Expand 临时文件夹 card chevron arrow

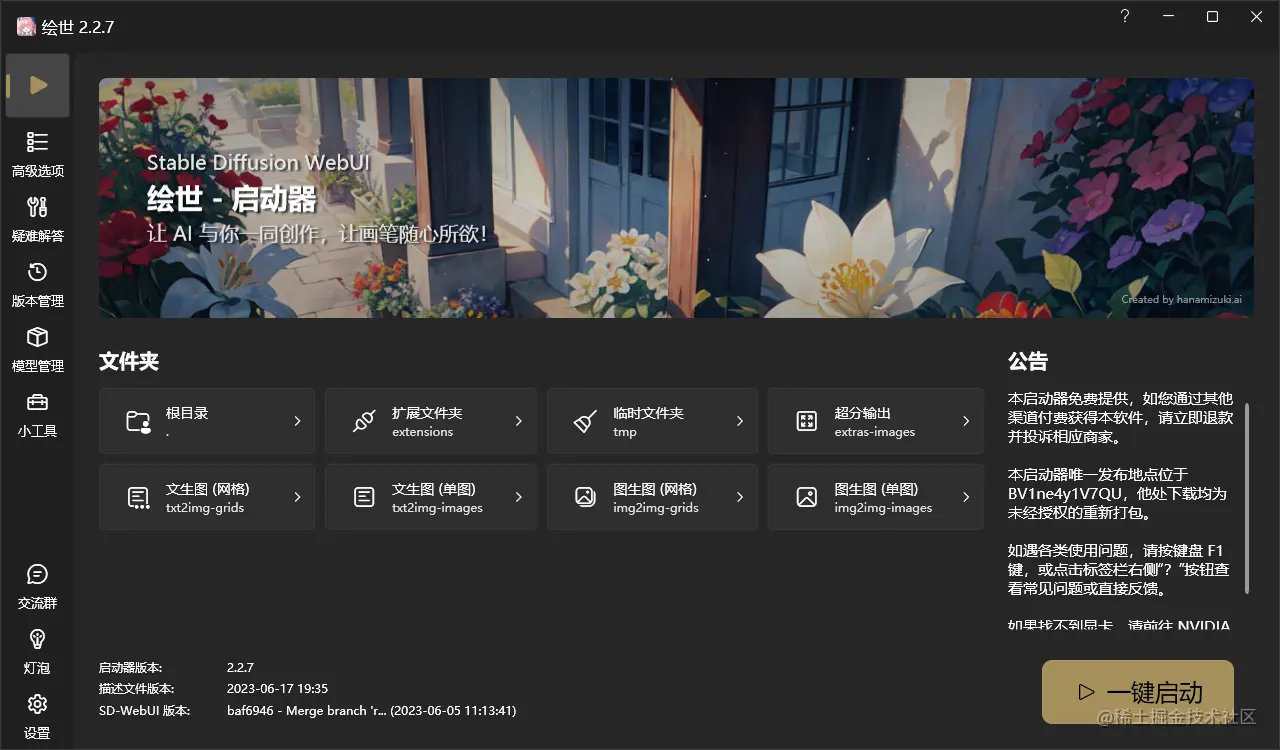point(740,421)
